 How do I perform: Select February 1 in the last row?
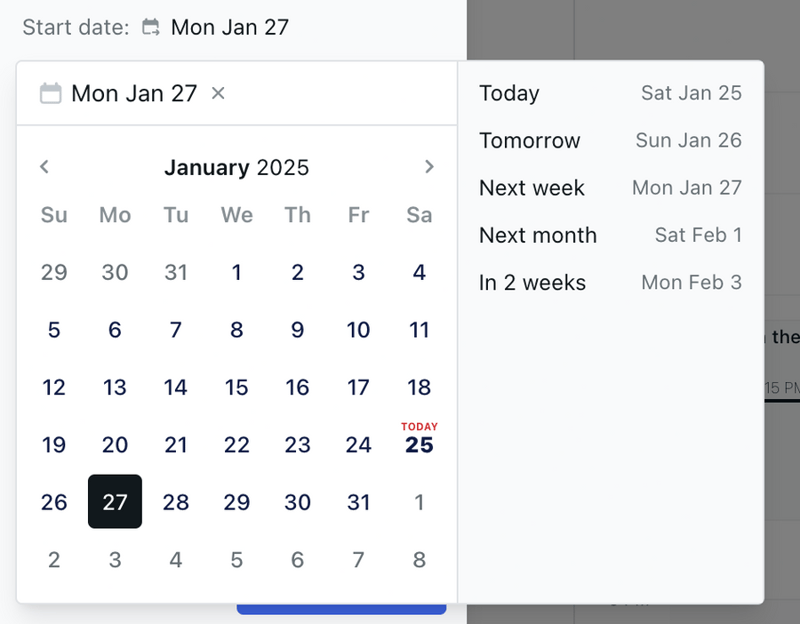pyautogui.click(x=418, y=502)
